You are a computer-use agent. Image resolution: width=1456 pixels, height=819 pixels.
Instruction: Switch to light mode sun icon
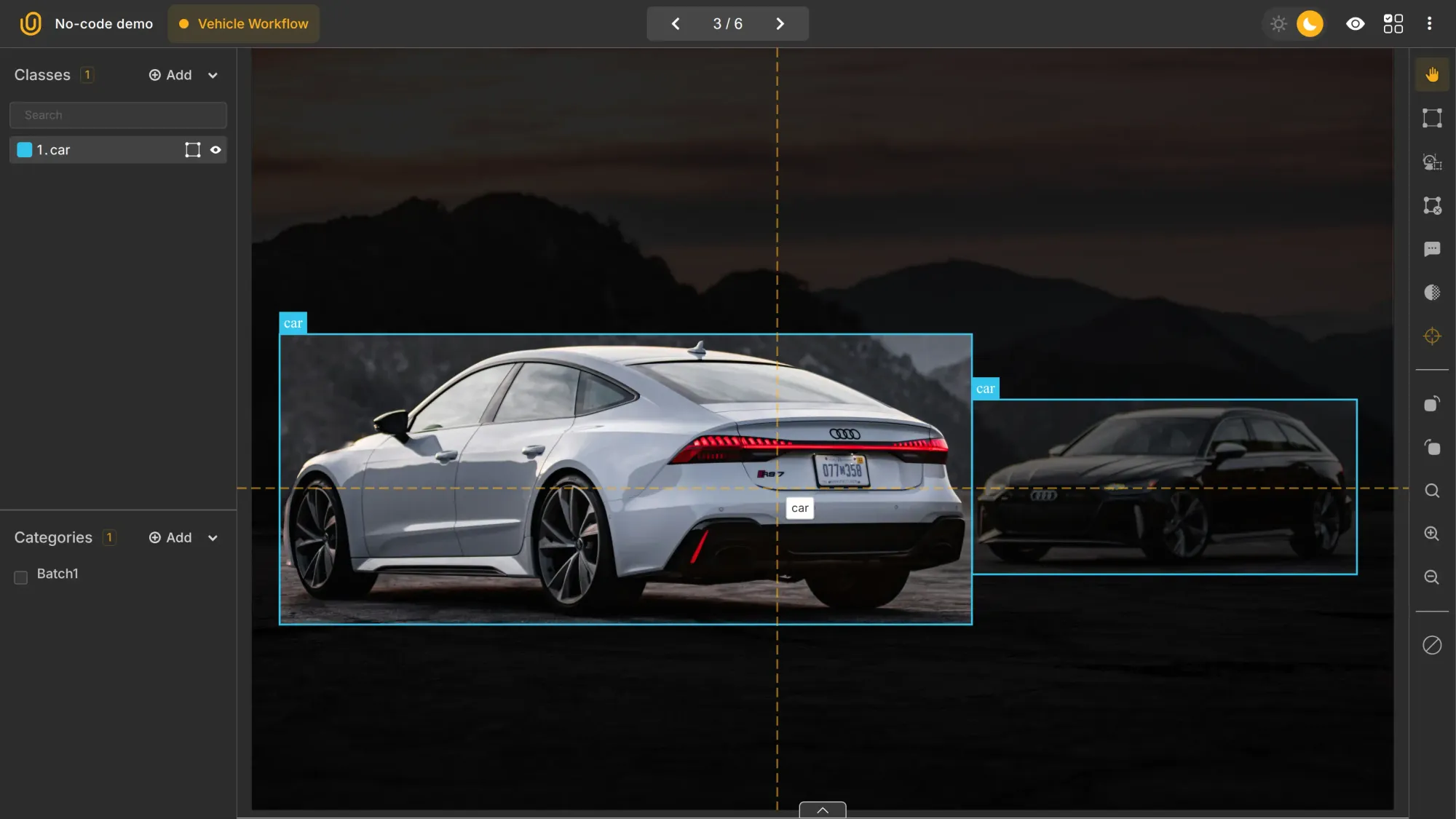(x=1278, y=24)
